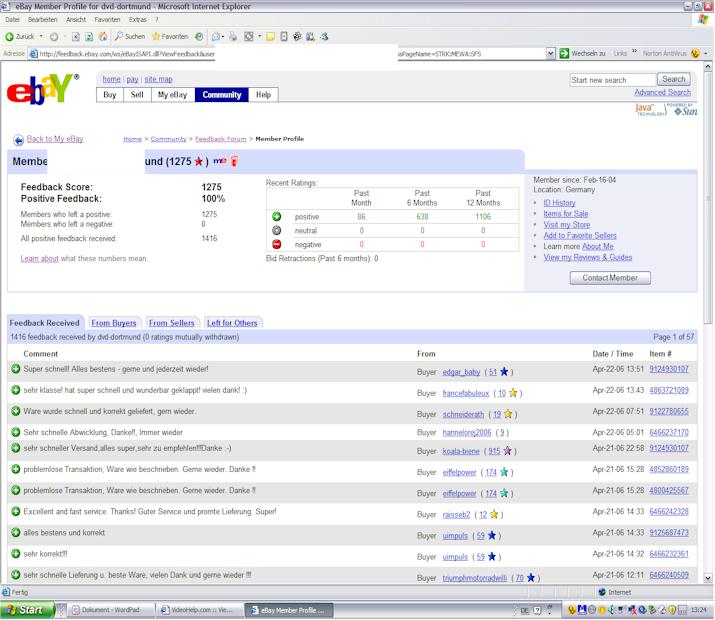
Task: Click in the Start new search field
Action: coord(613,80)
